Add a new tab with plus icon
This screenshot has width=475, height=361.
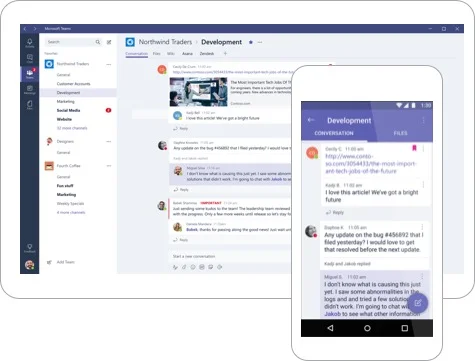225,53
